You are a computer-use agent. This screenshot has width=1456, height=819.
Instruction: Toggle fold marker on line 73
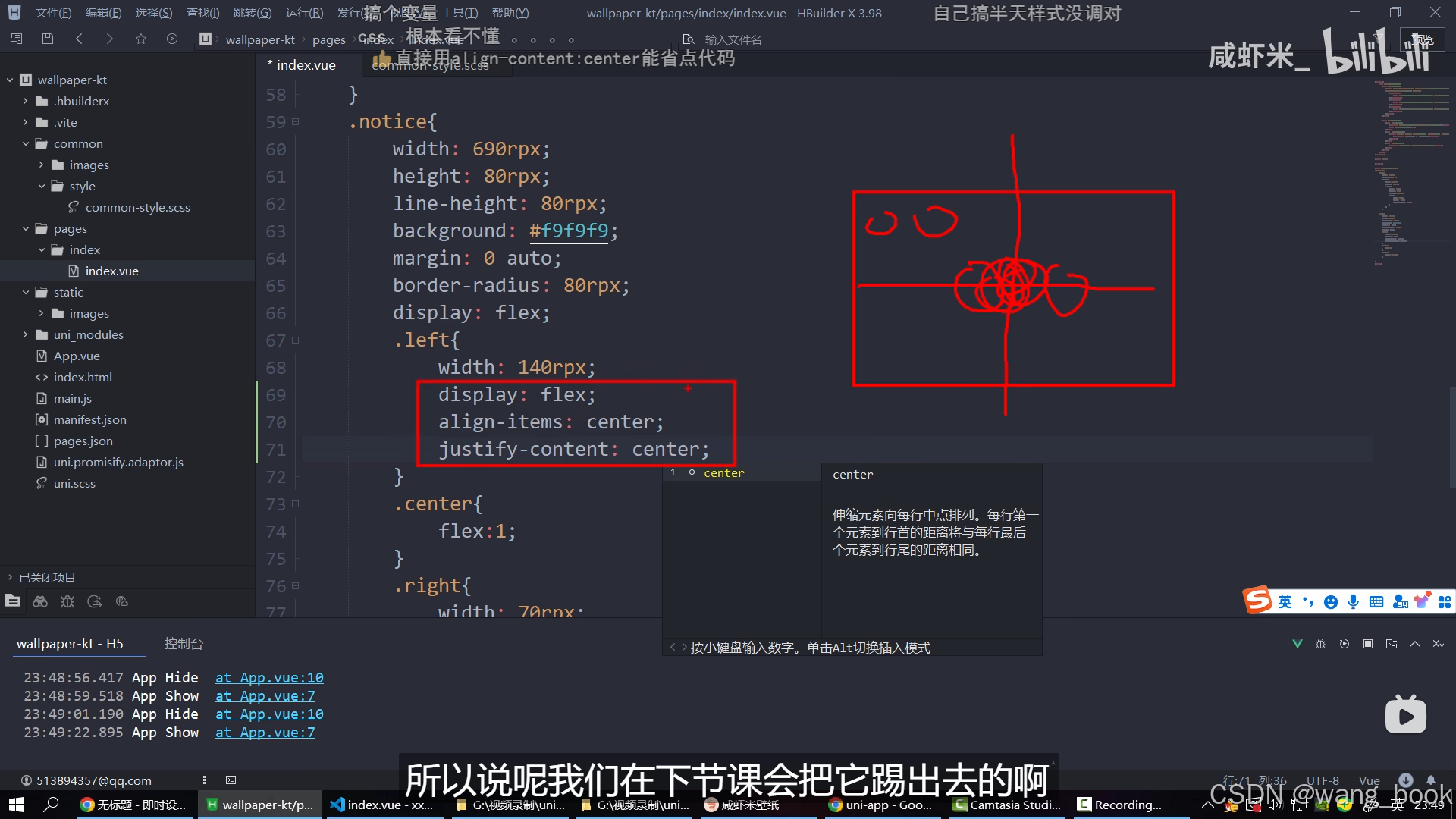click(x=296, y=504)
